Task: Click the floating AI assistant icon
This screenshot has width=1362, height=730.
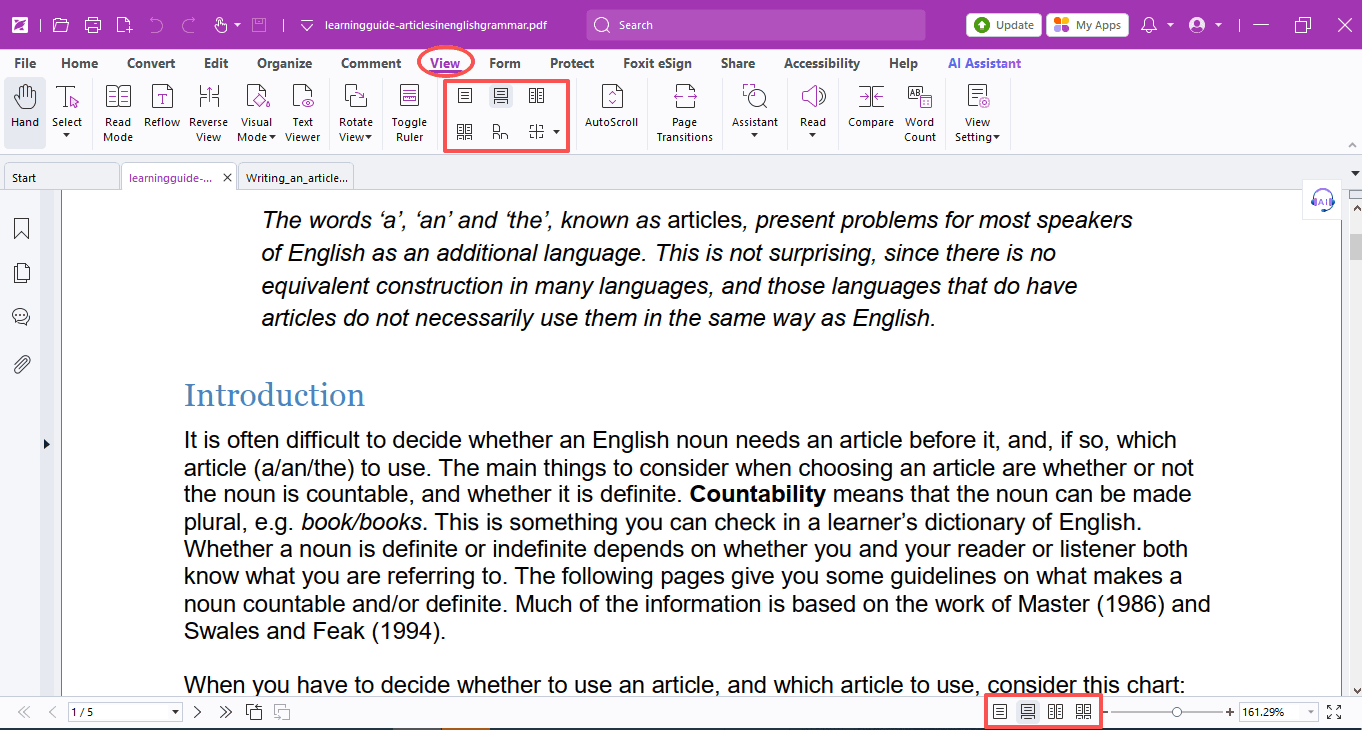Action: click(1323, 200)
